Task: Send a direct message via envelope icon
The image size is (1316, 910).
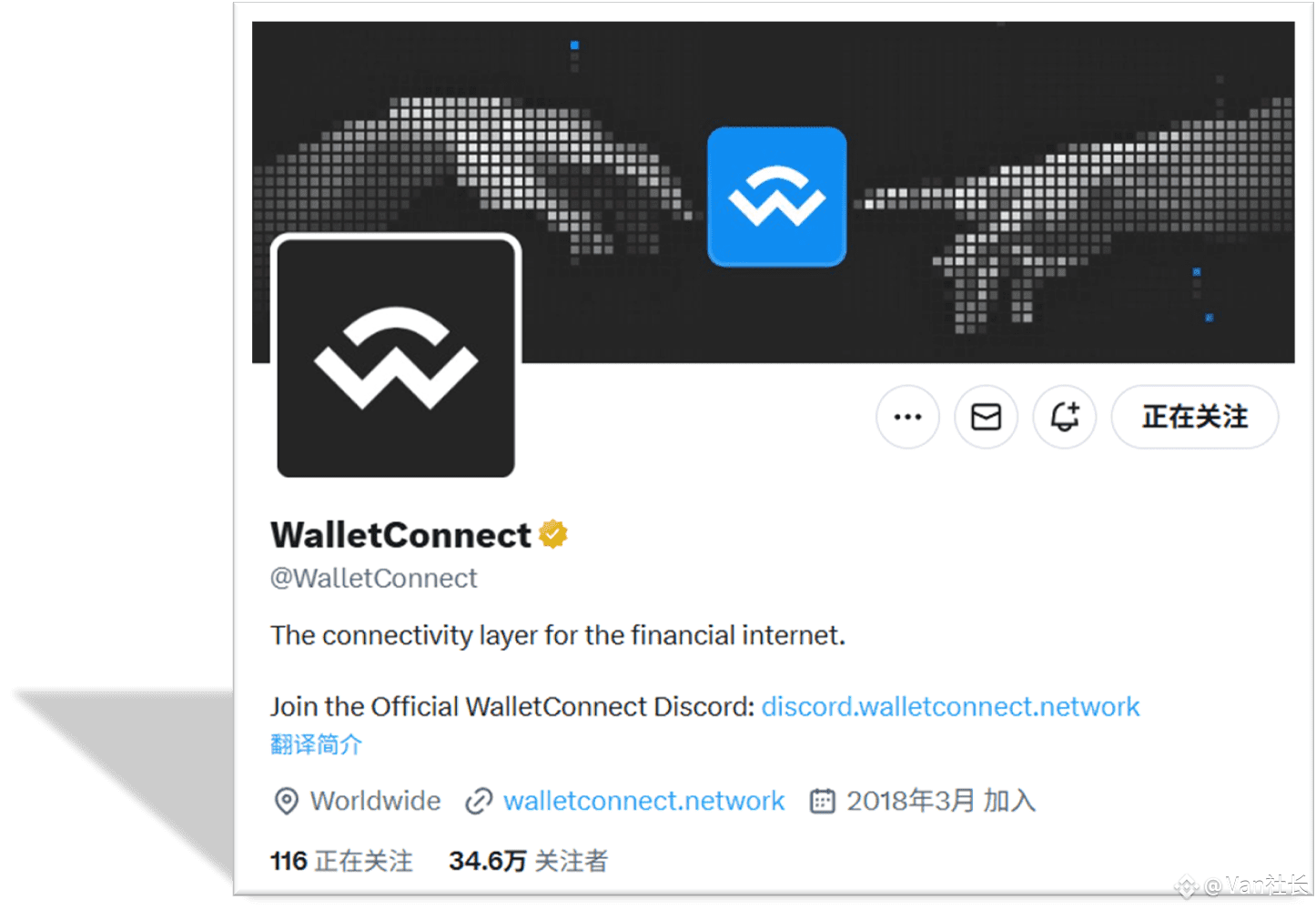Action: [x=986, y=417]
